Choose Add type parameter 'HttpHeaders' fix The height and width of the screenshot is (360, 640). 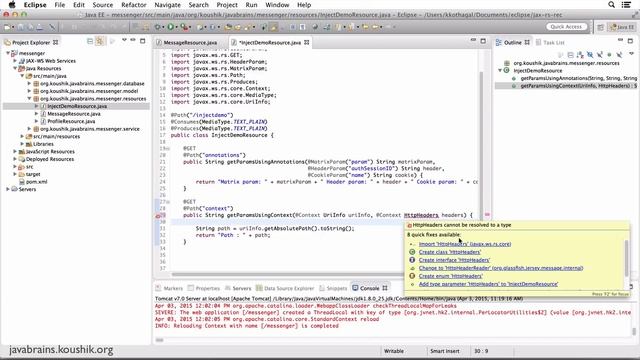[488, 284]
